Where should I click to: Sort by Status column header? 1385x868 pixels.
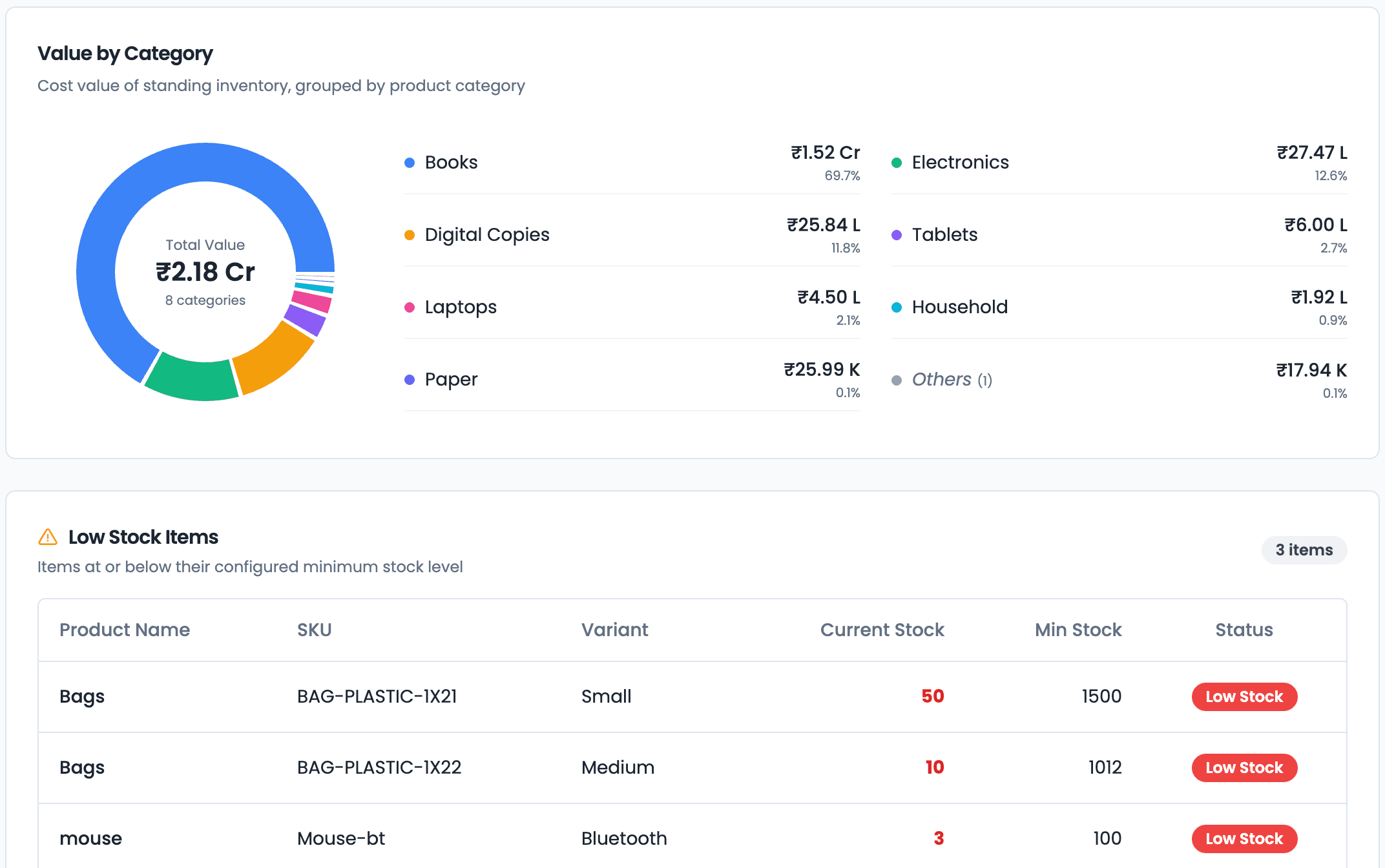1244,630
